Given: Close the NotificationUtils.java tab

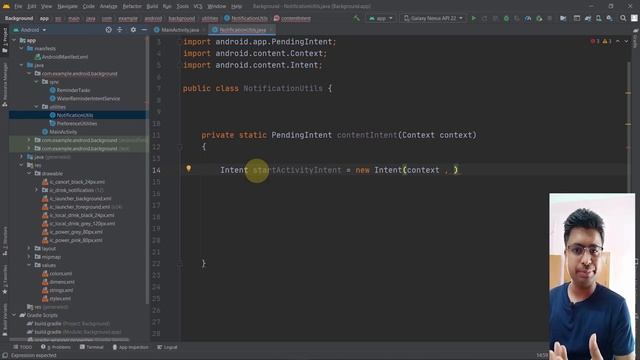Looking at the screenshot, I should [x=271, y=30].
